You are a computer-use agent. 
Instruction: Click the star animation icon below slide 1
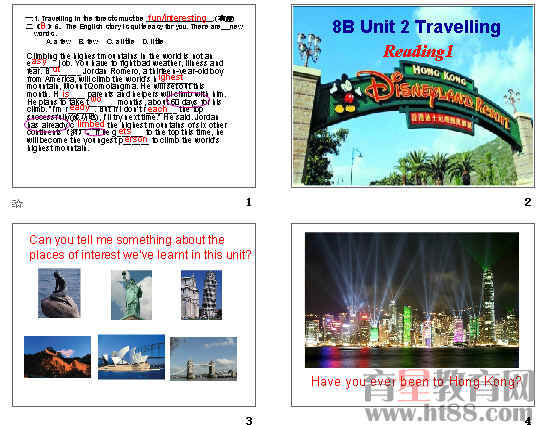click(17, 203)
